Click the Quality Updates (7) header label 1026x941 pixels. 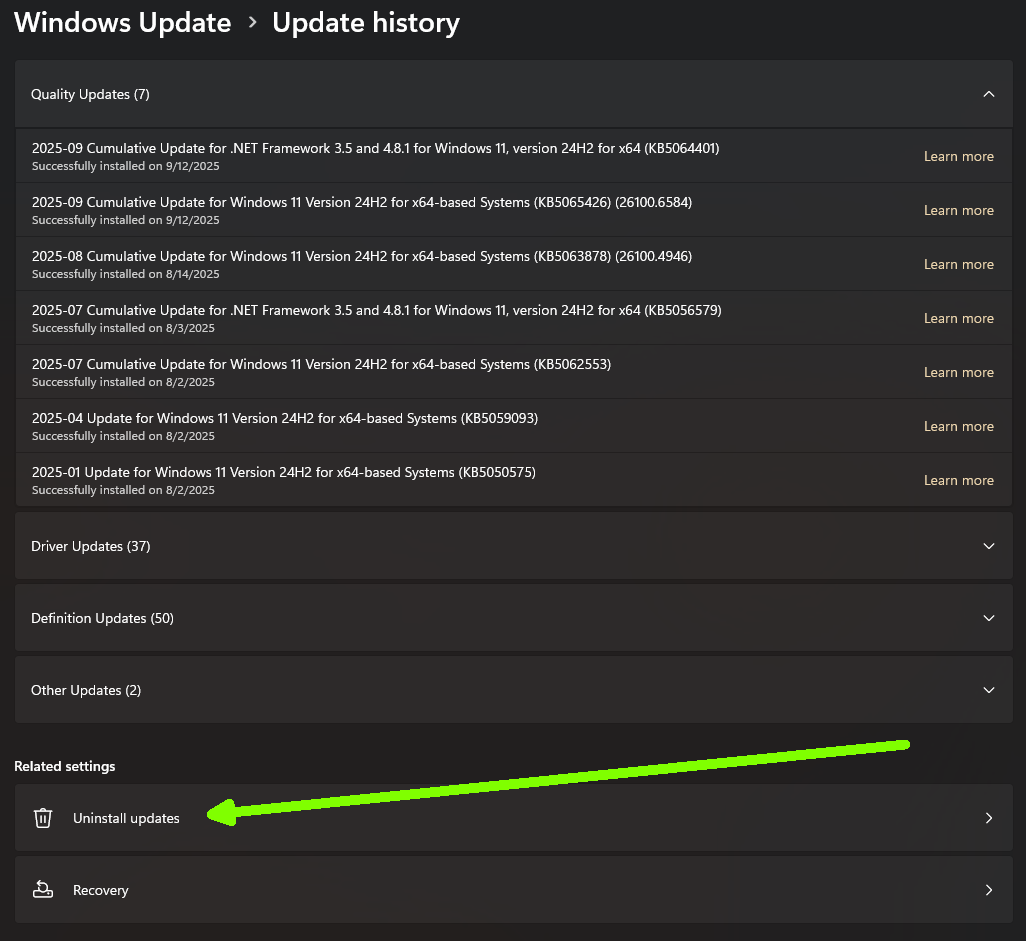coord(90,94)
